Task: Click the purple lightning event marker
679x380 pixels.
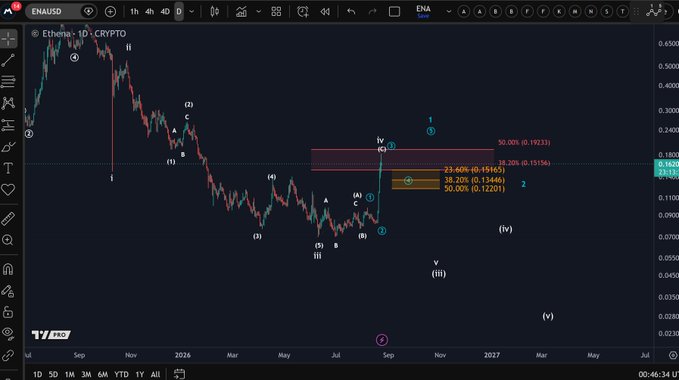Action: [x=382, y=340]
